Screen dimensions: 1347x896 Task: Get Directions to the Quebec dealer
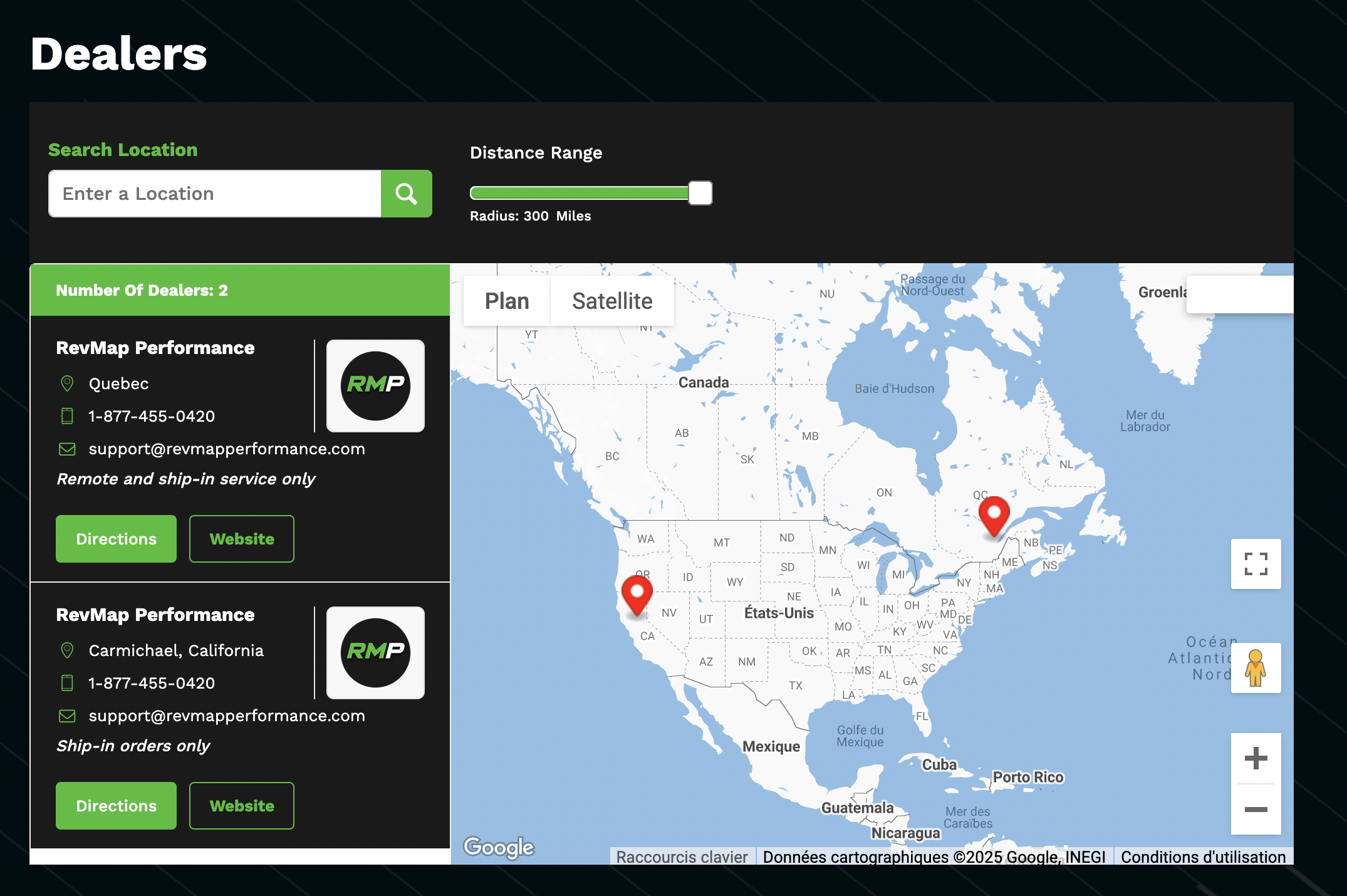(116, 539)
